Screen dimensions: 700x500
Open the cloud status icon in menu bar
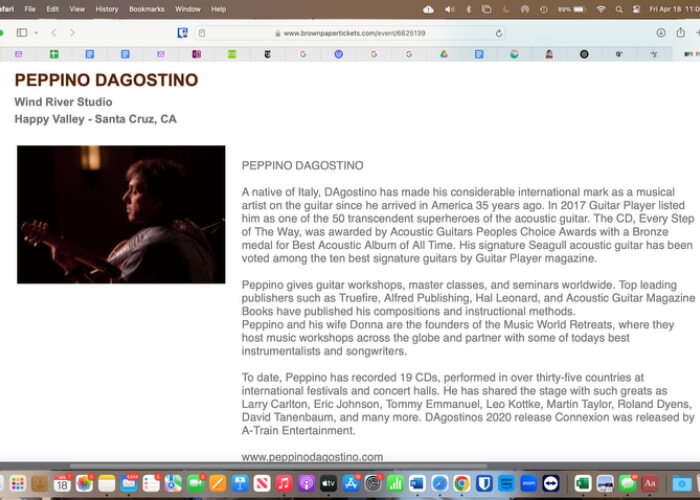click(x=428, y=9)
